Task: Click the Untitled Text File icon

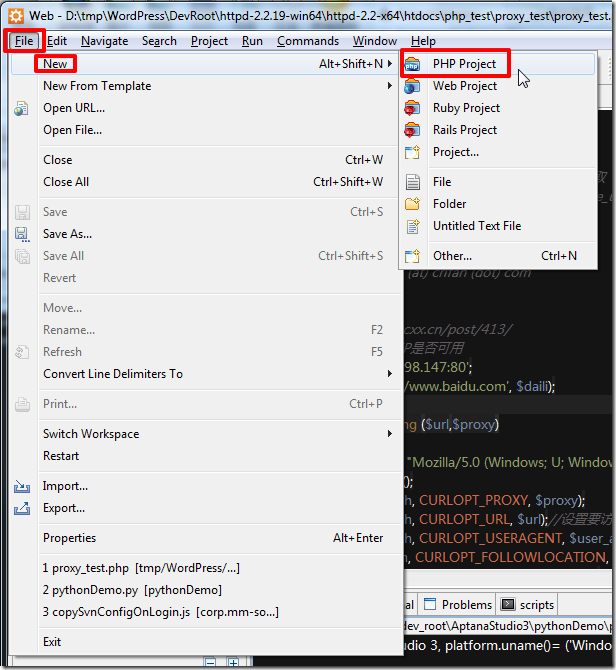Action: tap(413, 226)
